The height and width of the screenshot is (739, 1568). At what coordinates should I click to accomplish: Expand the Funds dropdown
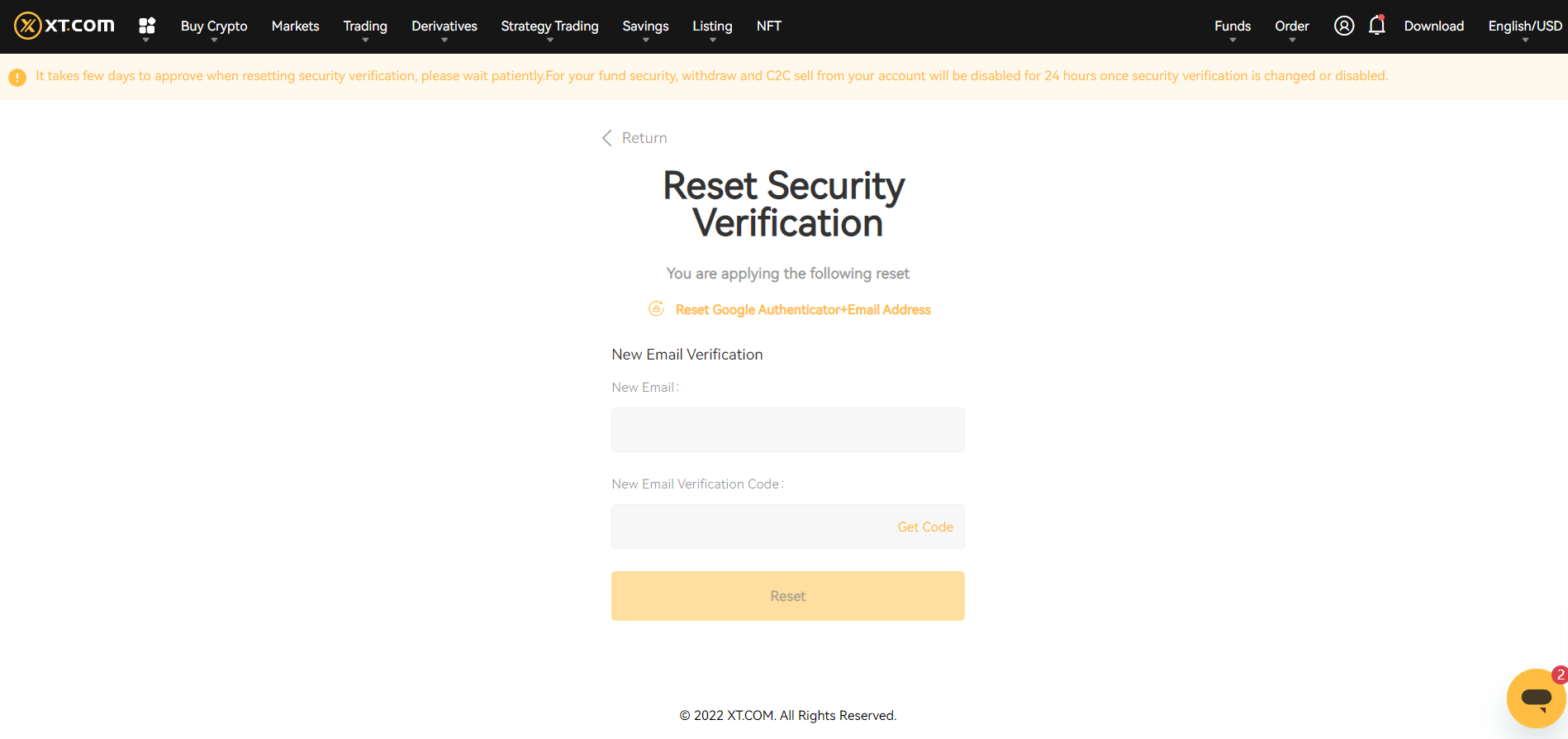pyautogui.click(x=1232, y=26)
